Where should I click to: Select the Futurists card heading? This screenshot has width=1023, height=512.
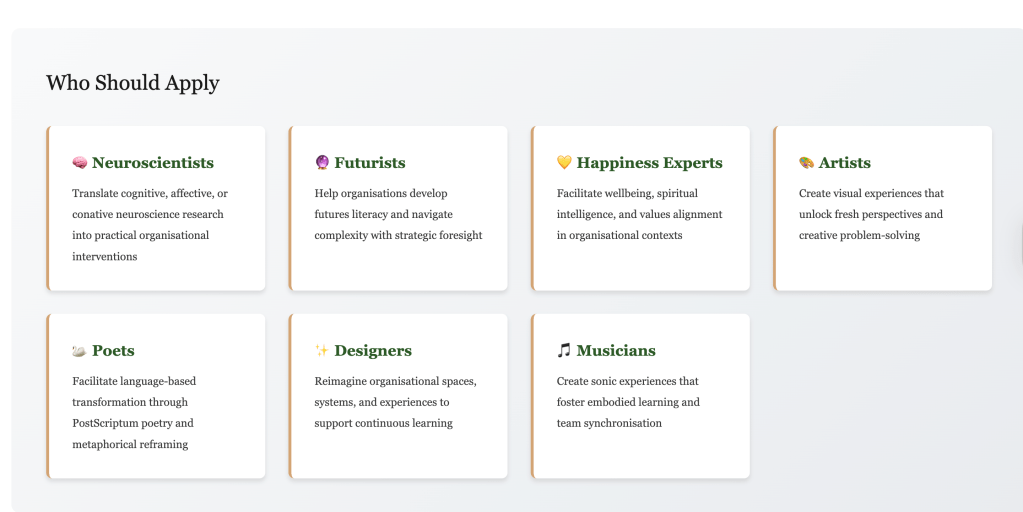(370, 163)
